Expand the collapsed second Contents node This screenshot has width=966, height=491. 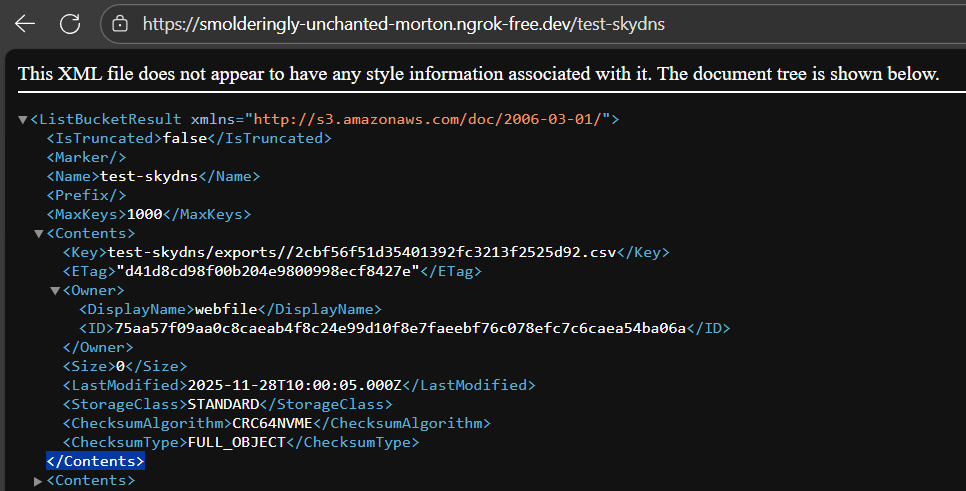pyautogui.click(x=39, y=481)
